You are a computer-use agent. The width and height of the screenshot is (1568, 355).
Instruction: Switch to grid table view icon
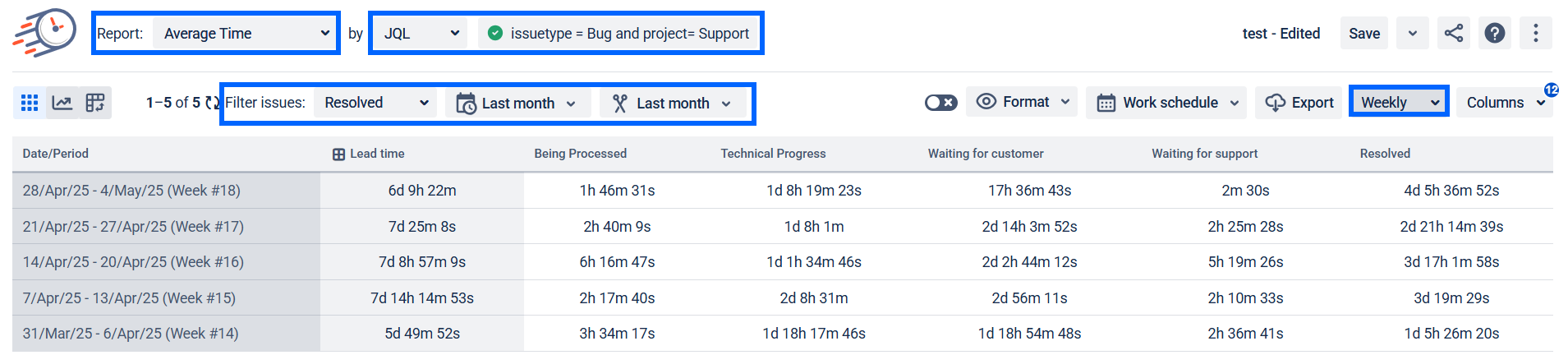point(30,103)
